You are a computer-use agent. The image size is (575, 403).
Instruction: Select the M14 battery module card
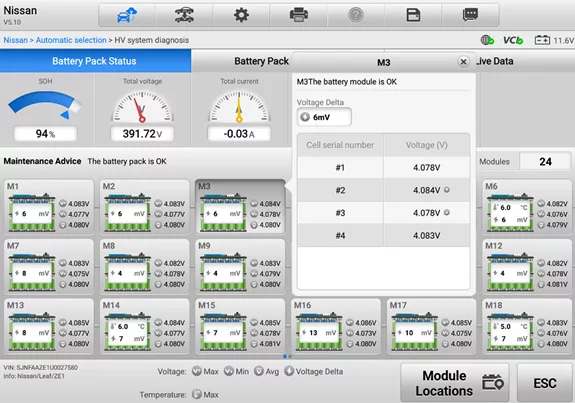tap(144, 326)
